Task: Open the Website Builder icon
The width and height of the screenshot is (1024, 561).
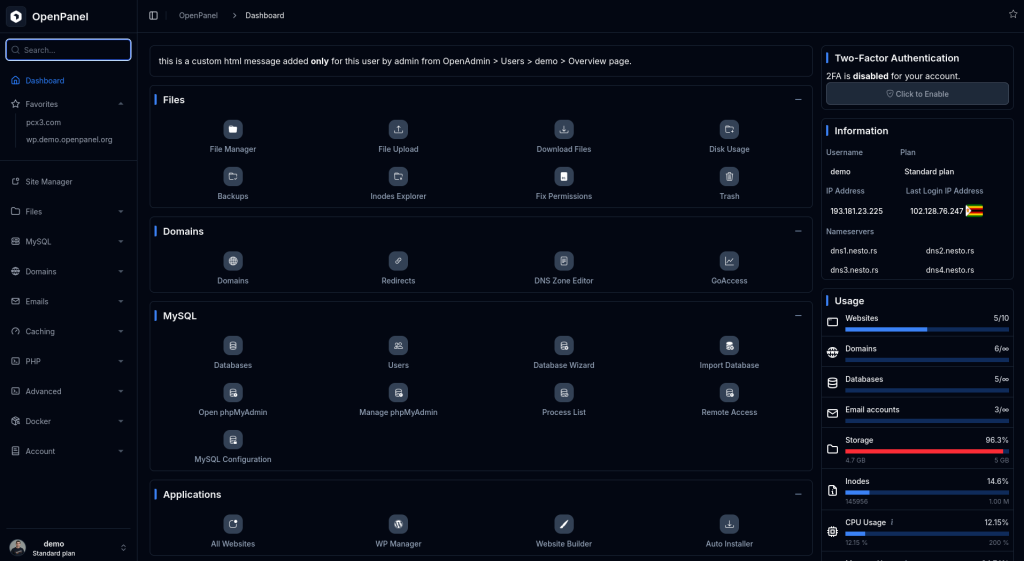Action: (x=564, y=524)
